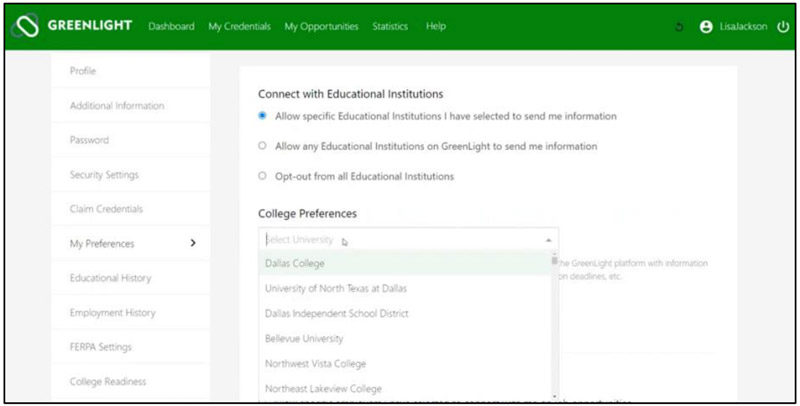Choose Dallas College from the list
800x406 pixels.
click(295, 263)
